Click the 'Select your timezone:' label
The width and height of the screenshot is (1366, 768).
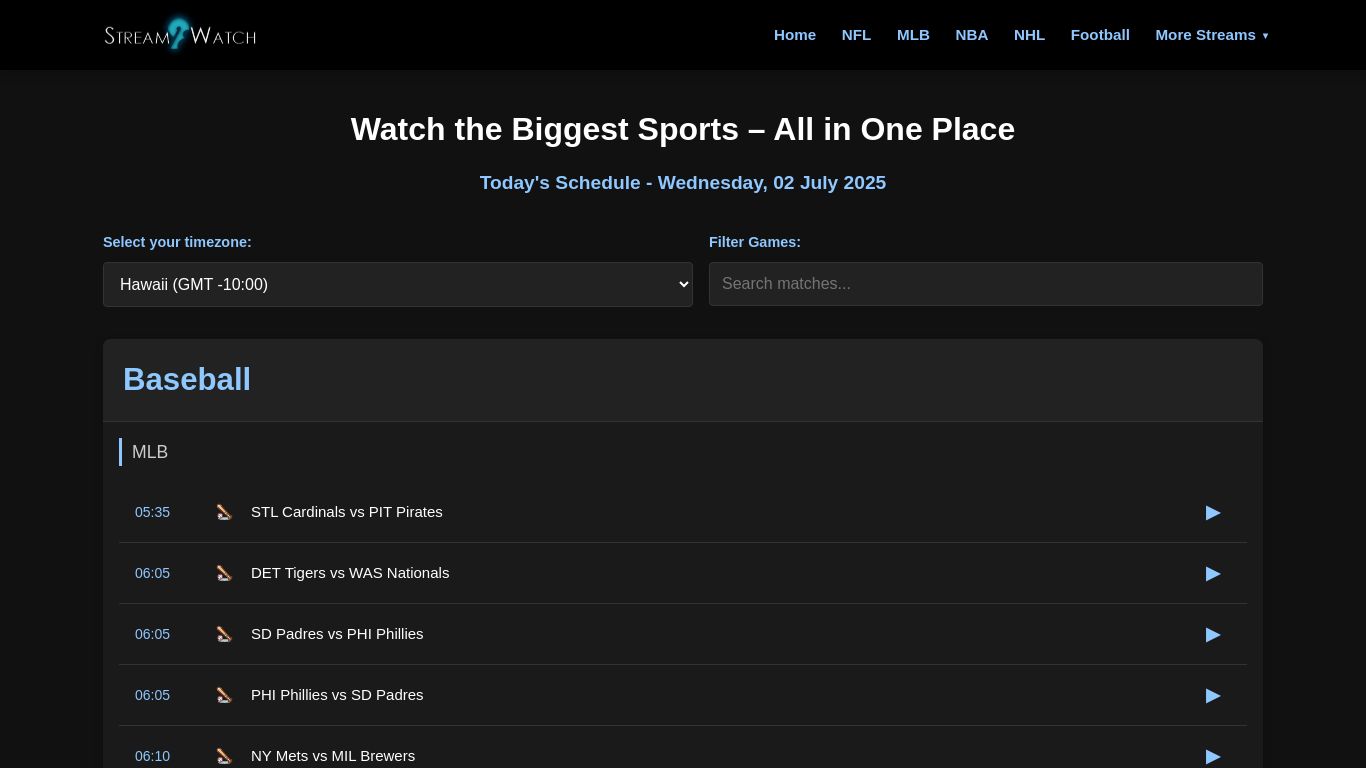177,242
